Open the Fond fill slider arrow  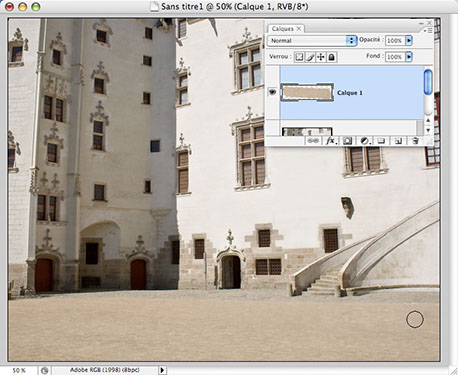(x=409, y=57)
